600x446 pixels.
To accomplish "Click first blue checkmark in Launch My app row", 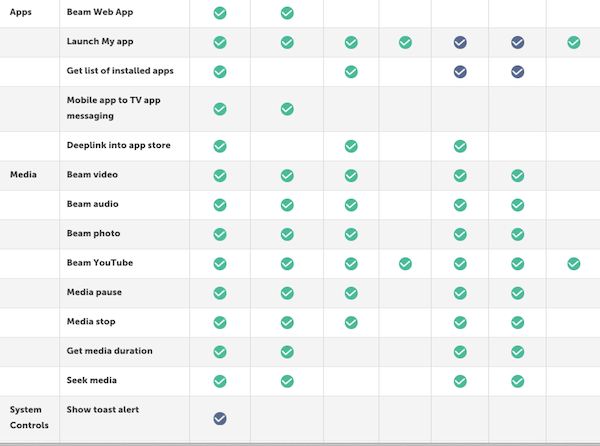I will click(460, 42).
